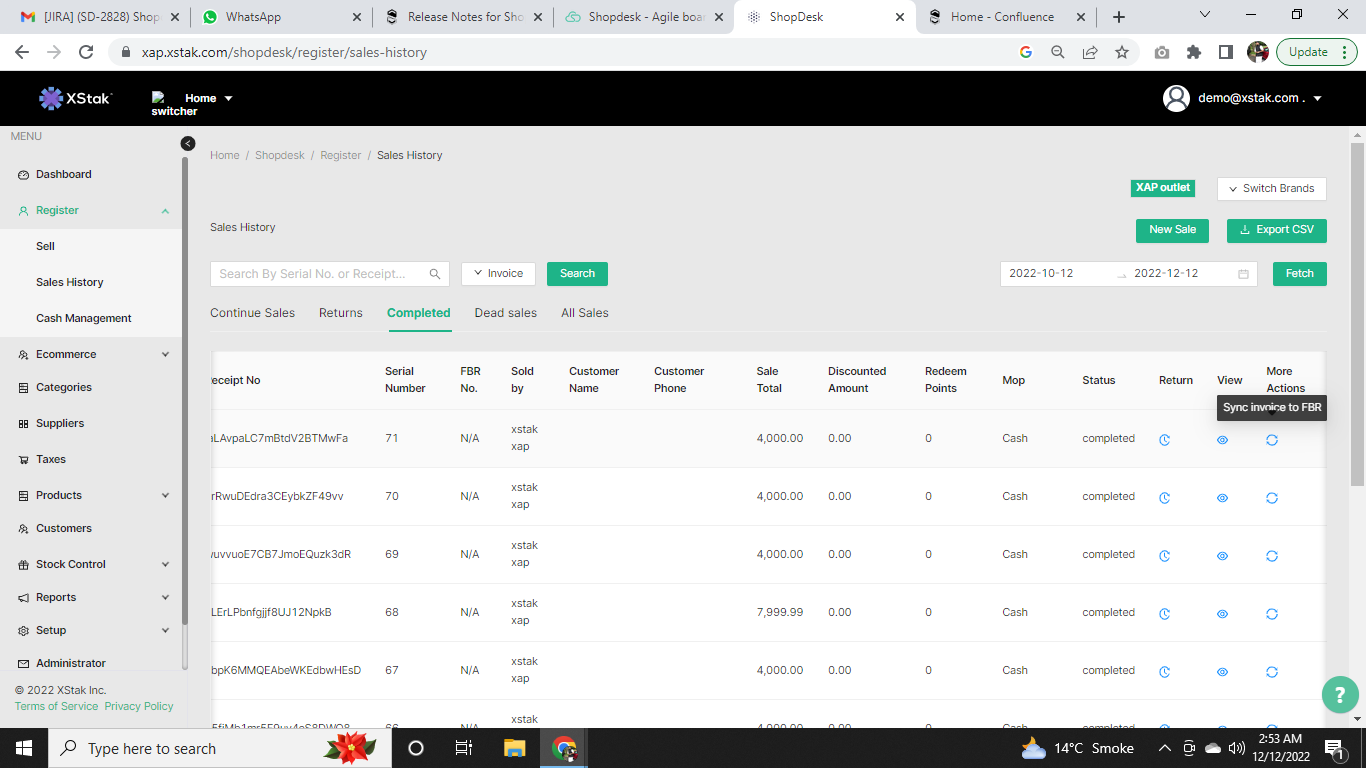Image resolution: width=1366 pixels, height=768 pixels.
Task: View sale details for serial 67
Action: 1222,672
